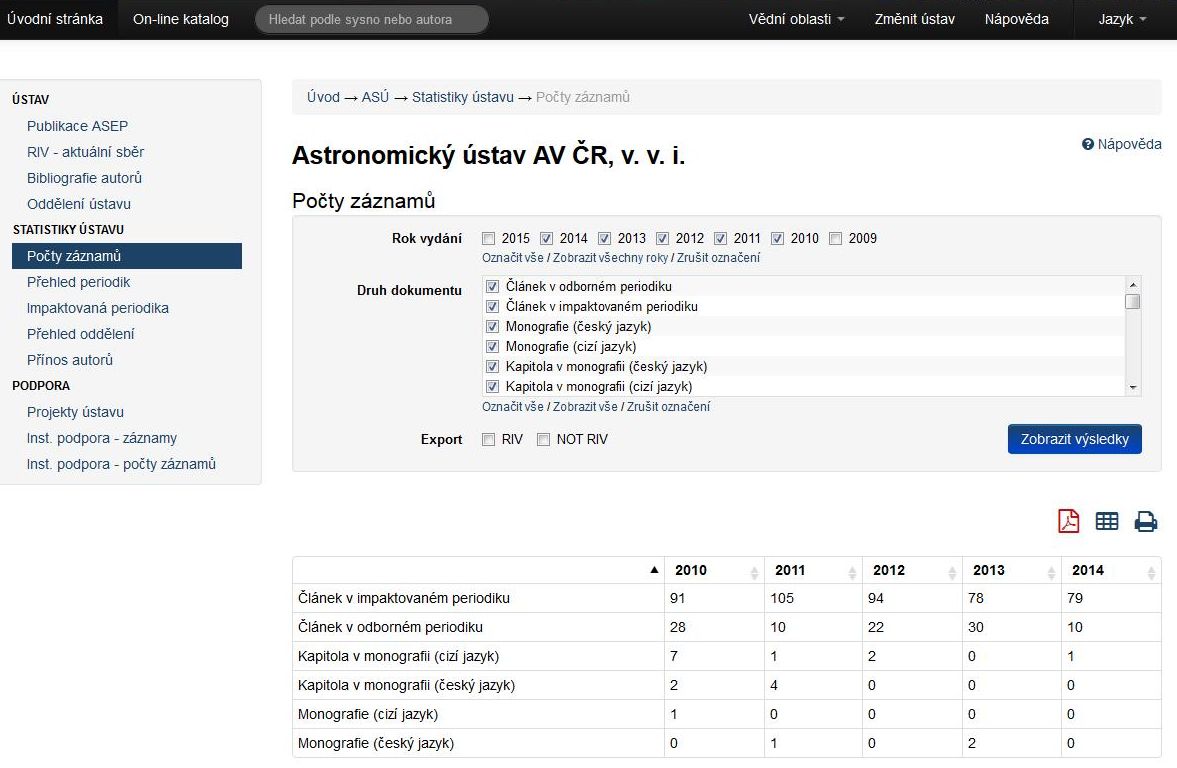Export the results to a spreadsheet

pos(1106,521)
